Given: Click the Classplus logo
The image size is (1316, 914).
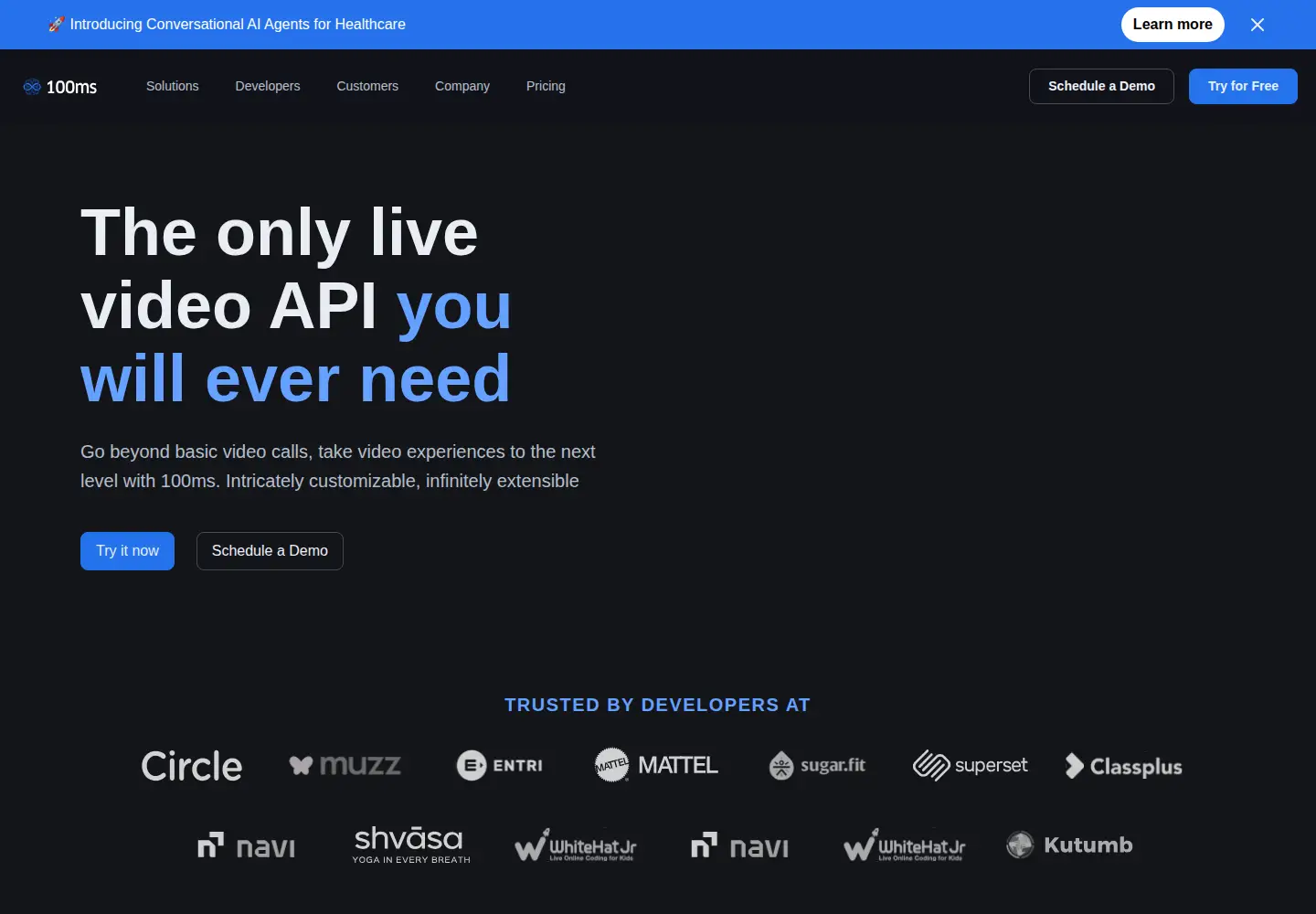Looking at the screenshot, I should 1123,766.
